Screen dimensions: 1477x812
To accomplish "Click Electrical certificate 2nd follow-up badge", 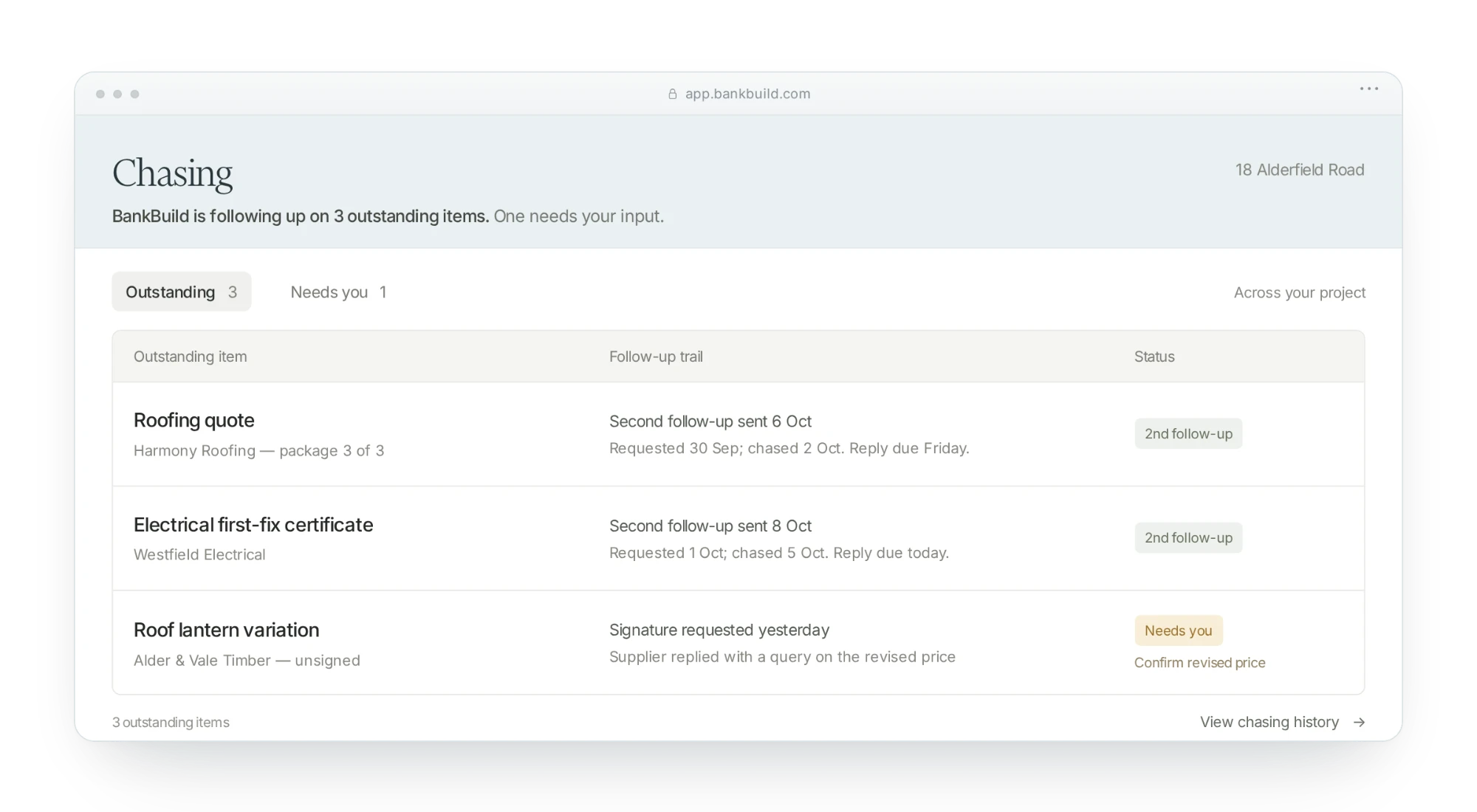I will click(1188, 537).
